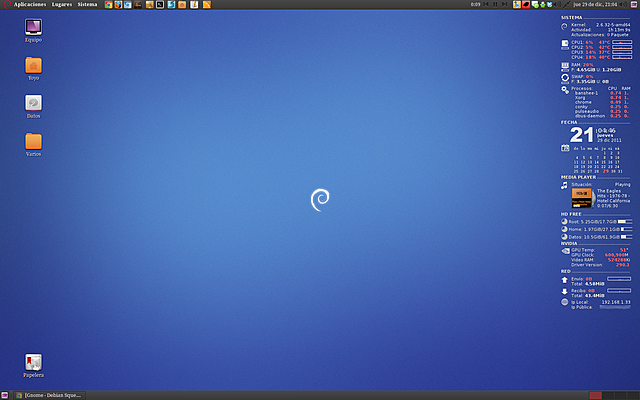The image size is (640, 400).
Task: Switch to the second workspace
Action: (x=608, y=395)
